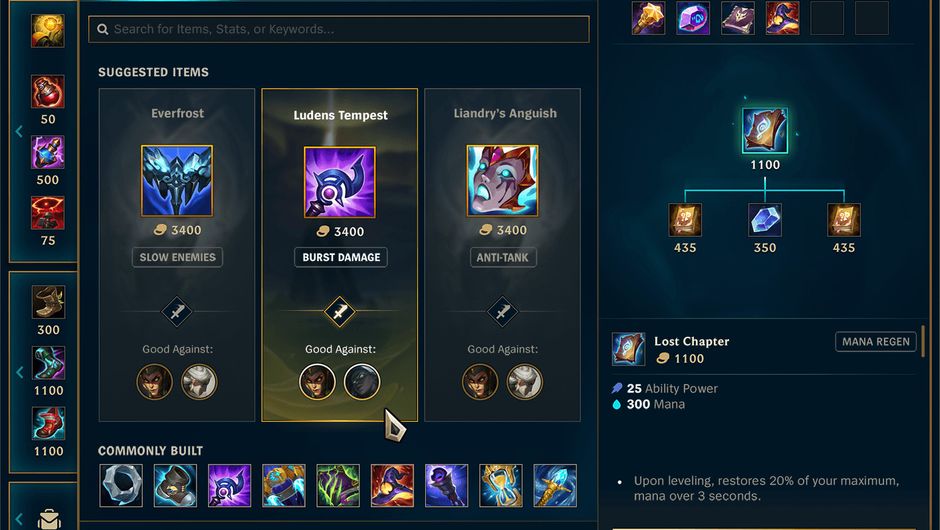The height and width of the screenshot is (530, 940).
Task: Buy the 50 gold health potion
Action: [48, 92]
